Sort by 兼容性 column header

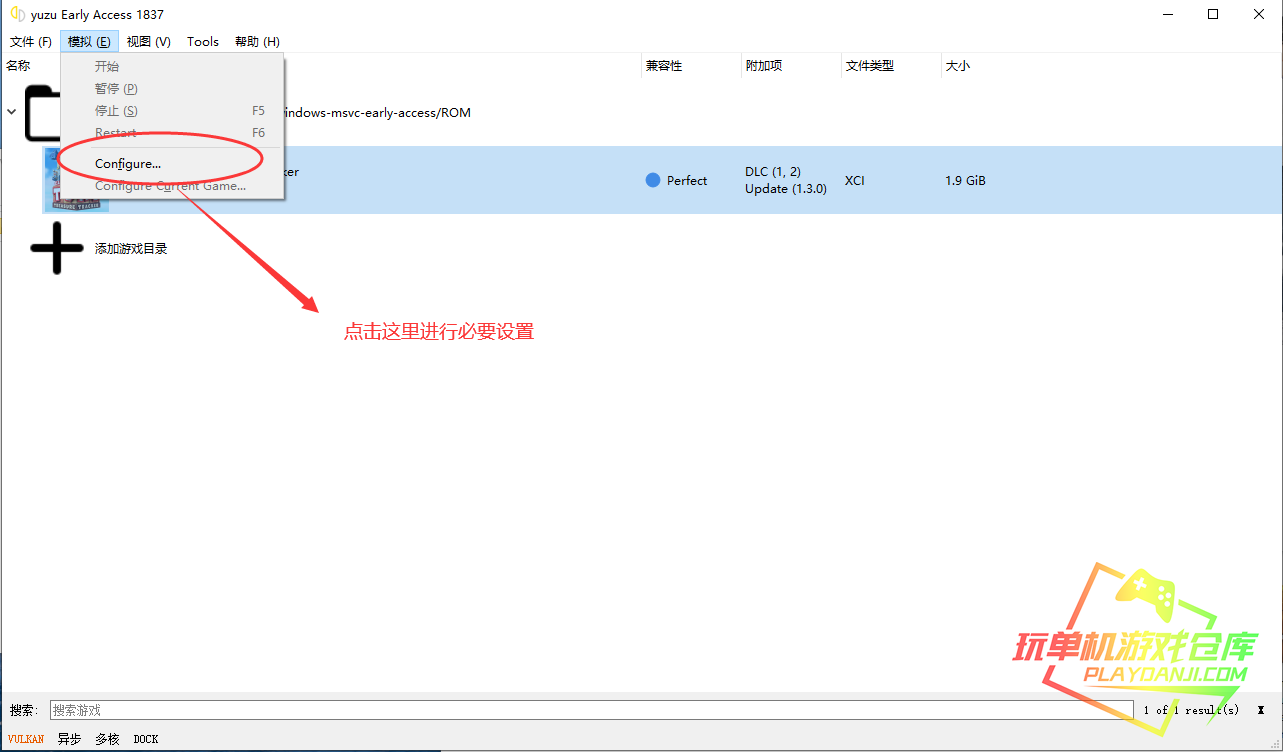click(664, 66)
